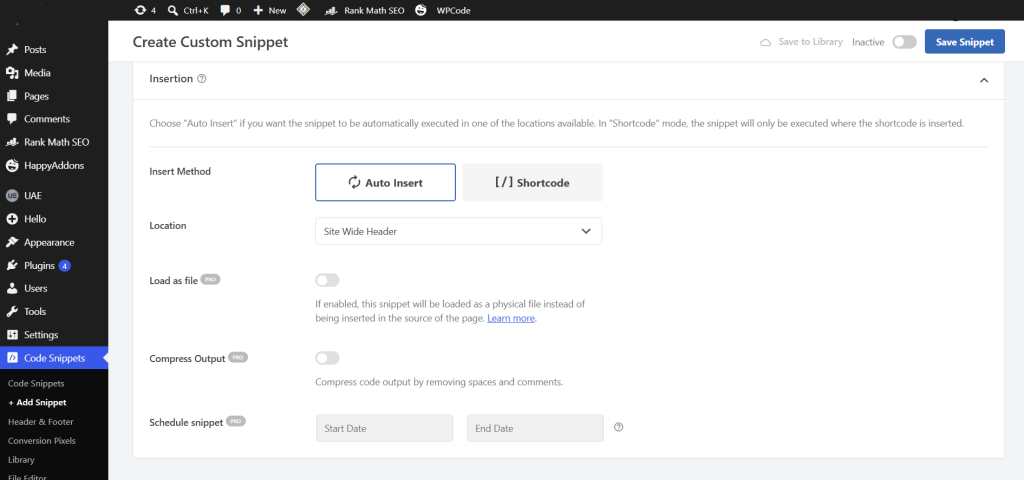Click the Create Custom Snippet heading

(210, 42)
